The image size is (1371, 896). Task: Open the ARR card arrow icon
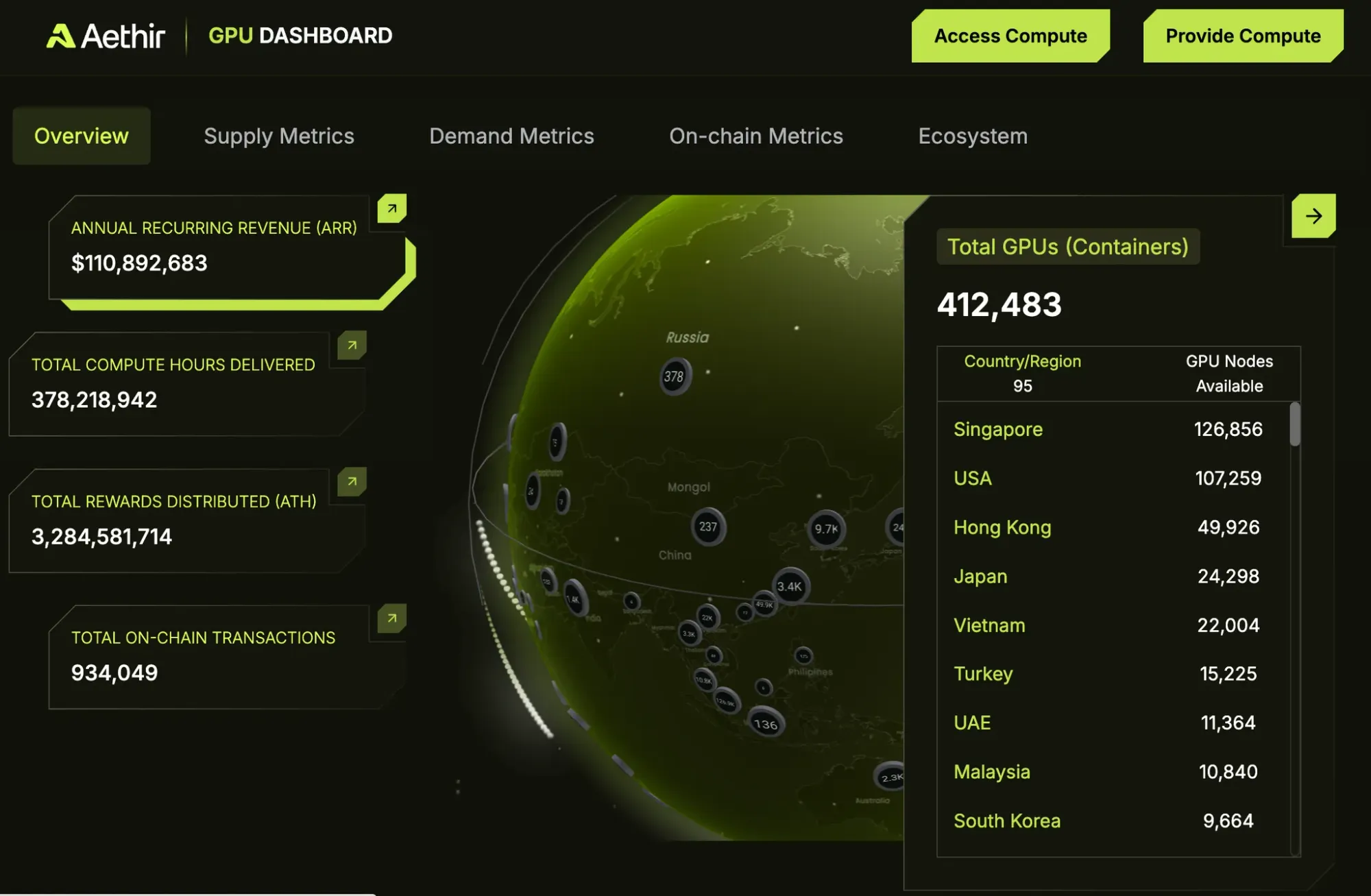click(x=392, y=208)
